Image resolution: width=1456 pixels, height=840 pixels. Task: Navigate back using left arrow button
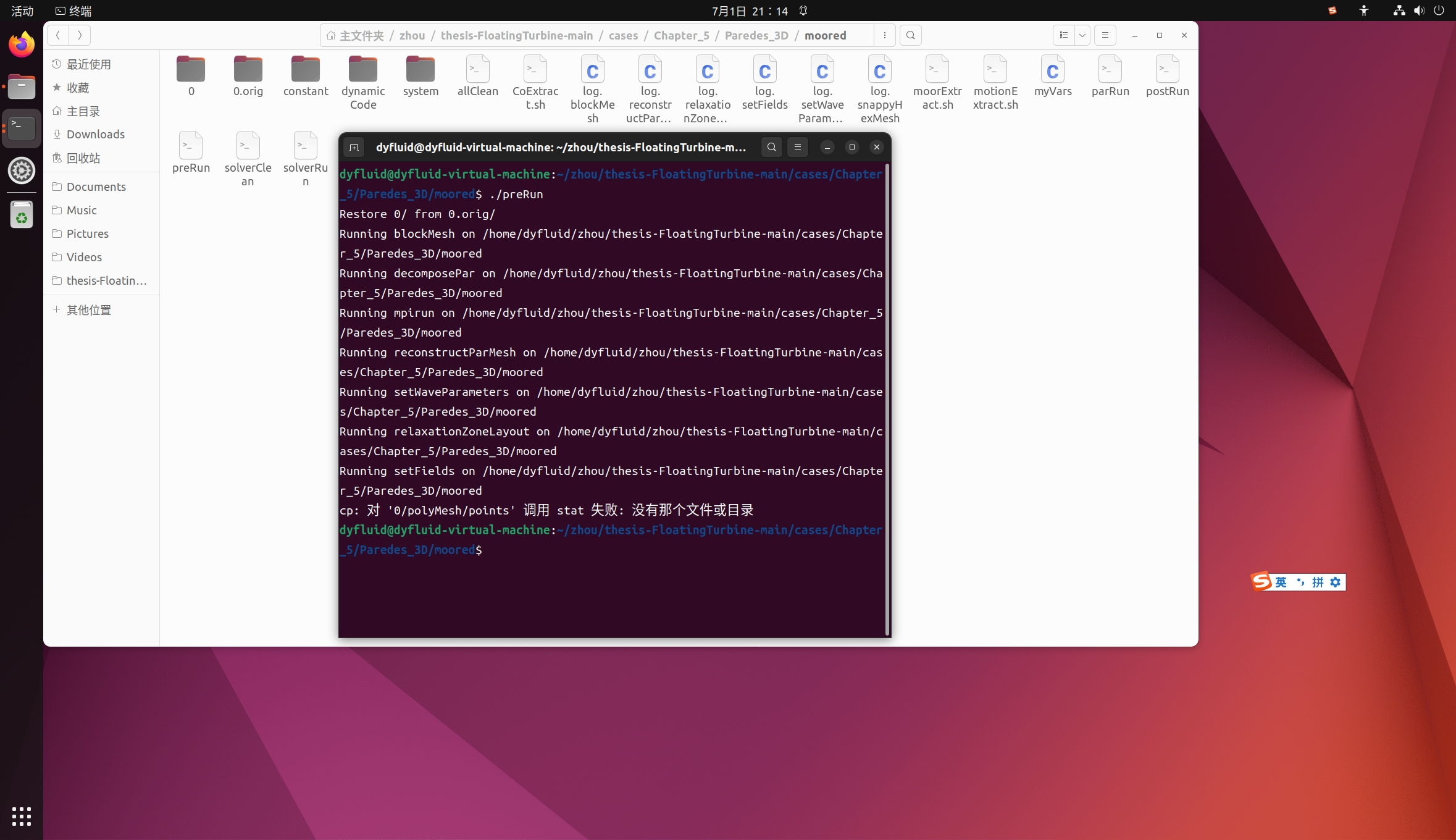tap(58, 35)
